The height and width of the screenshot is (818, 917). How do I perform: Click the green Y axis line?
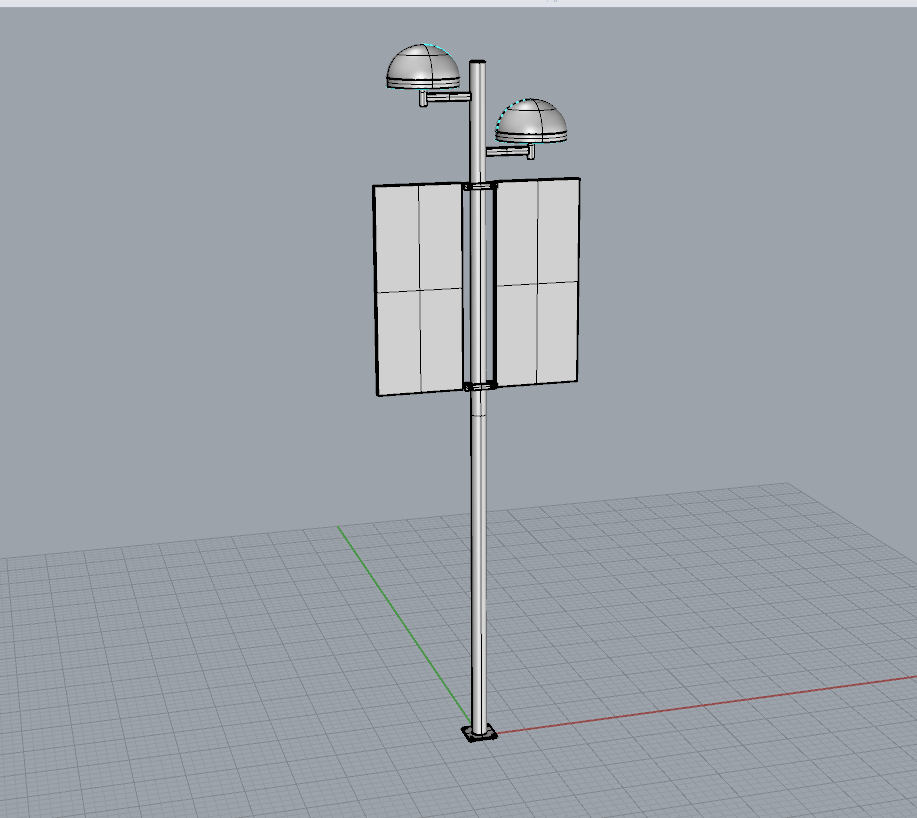pyautogui.click(x=404, y=626)
